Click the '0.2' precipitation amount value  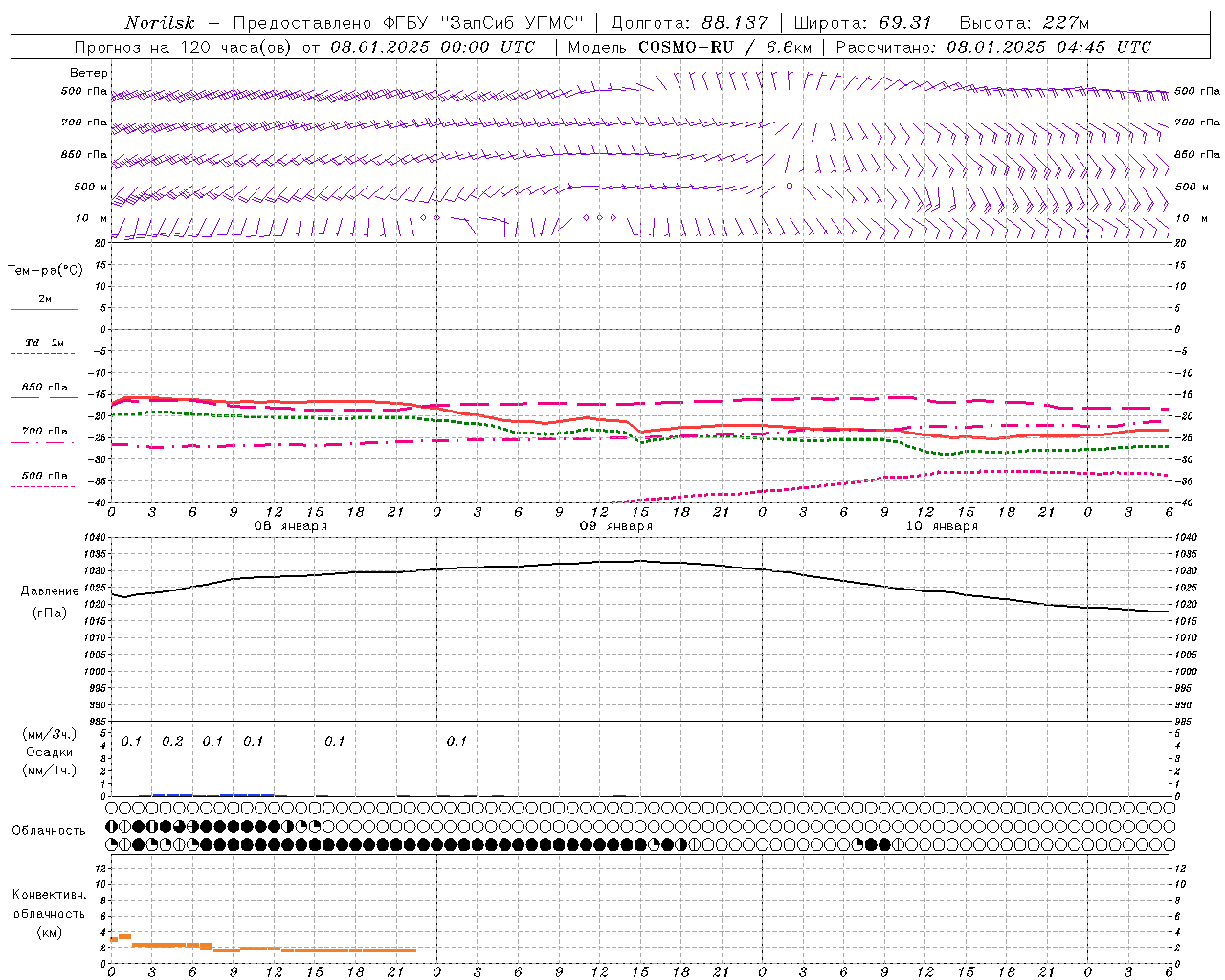(173, 742)
